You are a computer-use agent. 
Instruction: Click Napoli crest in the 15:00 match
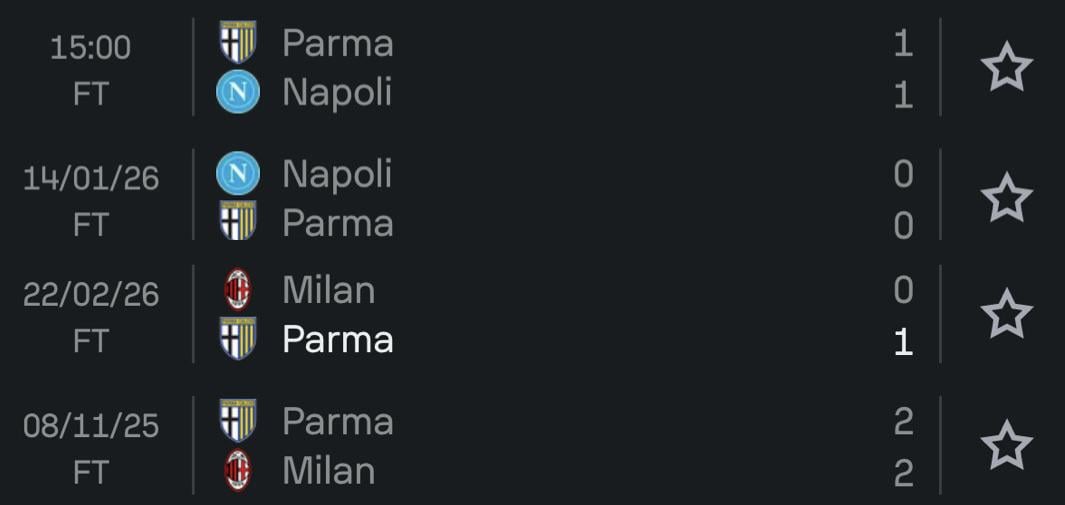tap(238, 93)
